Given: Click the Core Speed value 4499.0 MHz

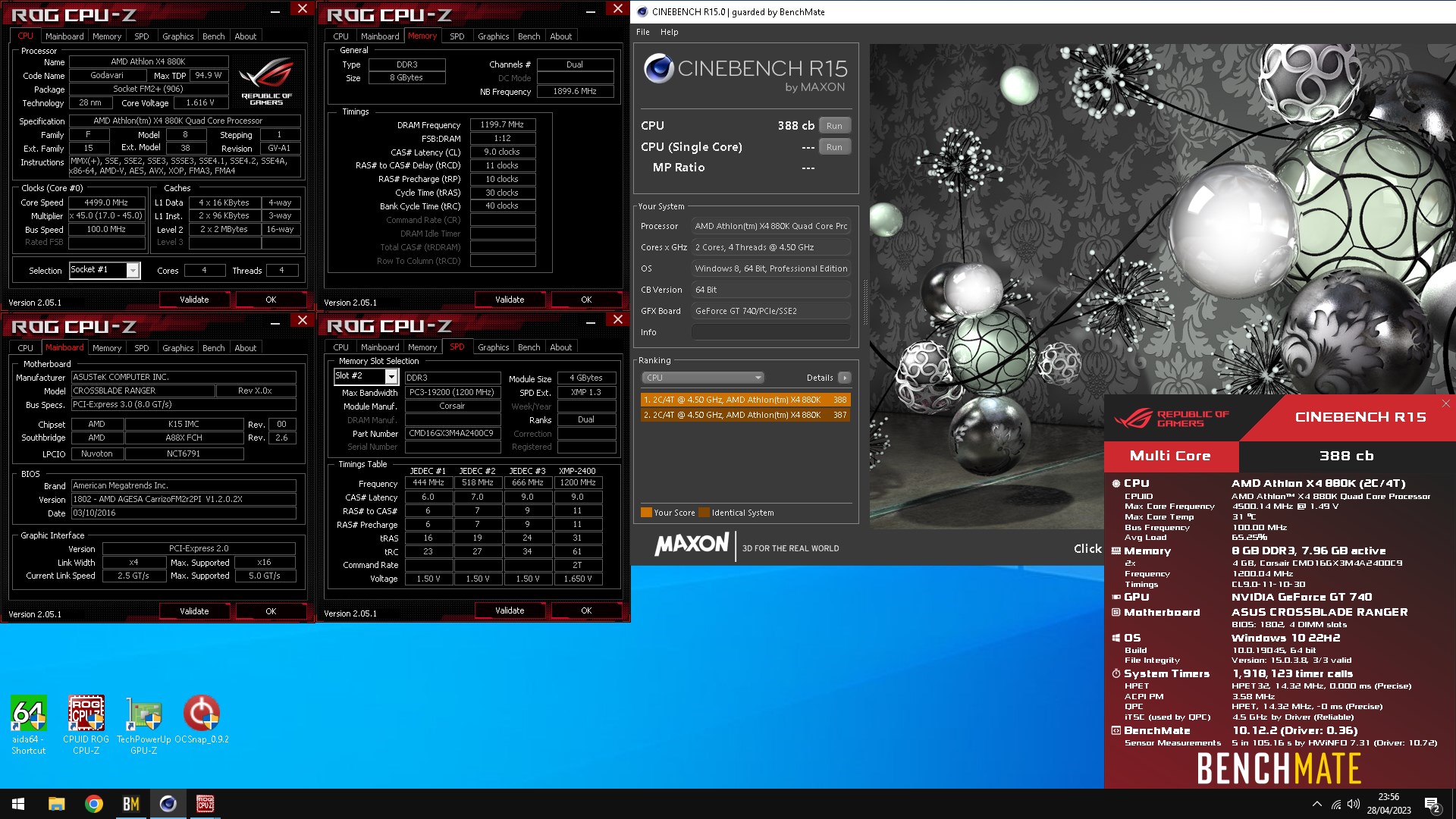Looking at the screenshot, I should point(106,202).
